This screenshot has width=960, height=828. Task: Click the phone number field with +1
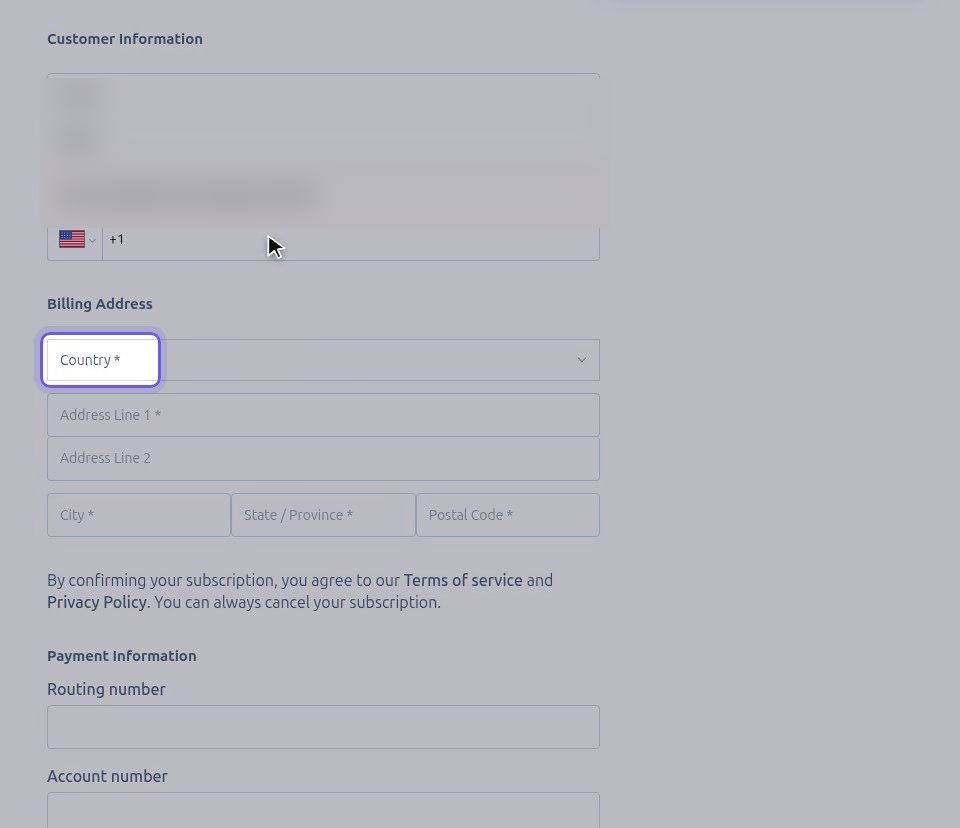[x=351, y=239]
